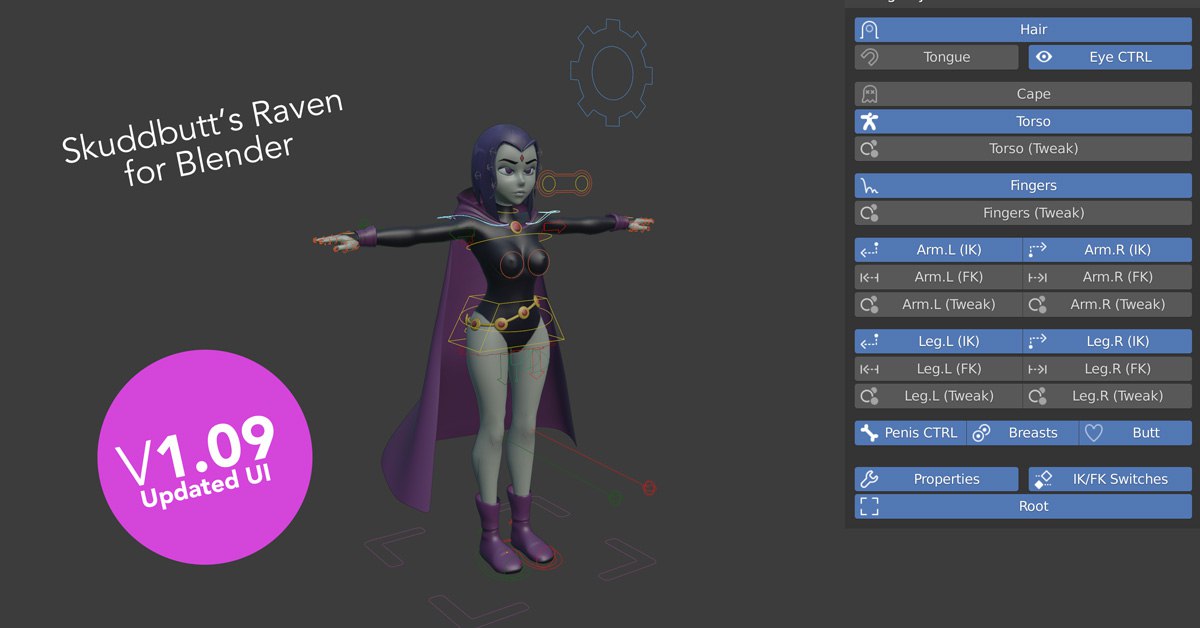
Task: Toggle the Root rig layer
Action: (1023, 506)
